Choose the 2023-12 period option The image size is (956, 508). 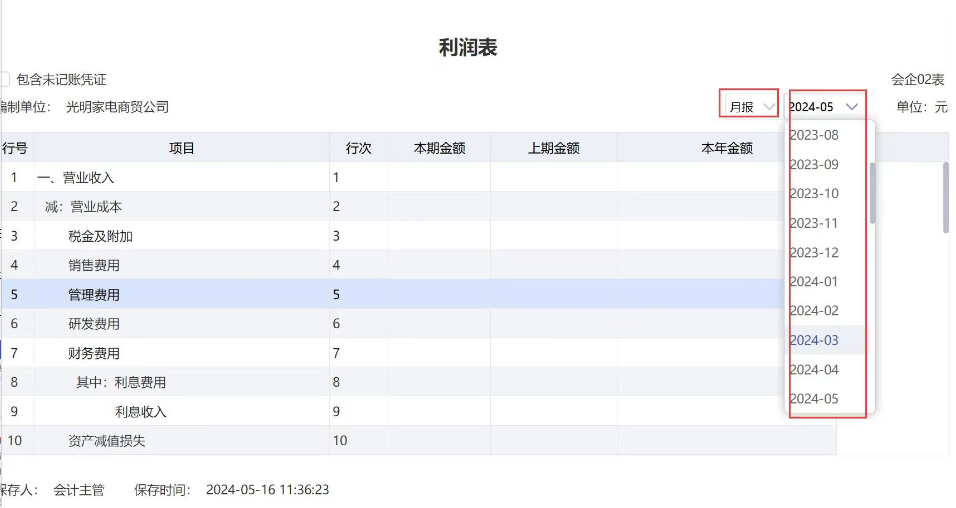[x=814, y=252]
